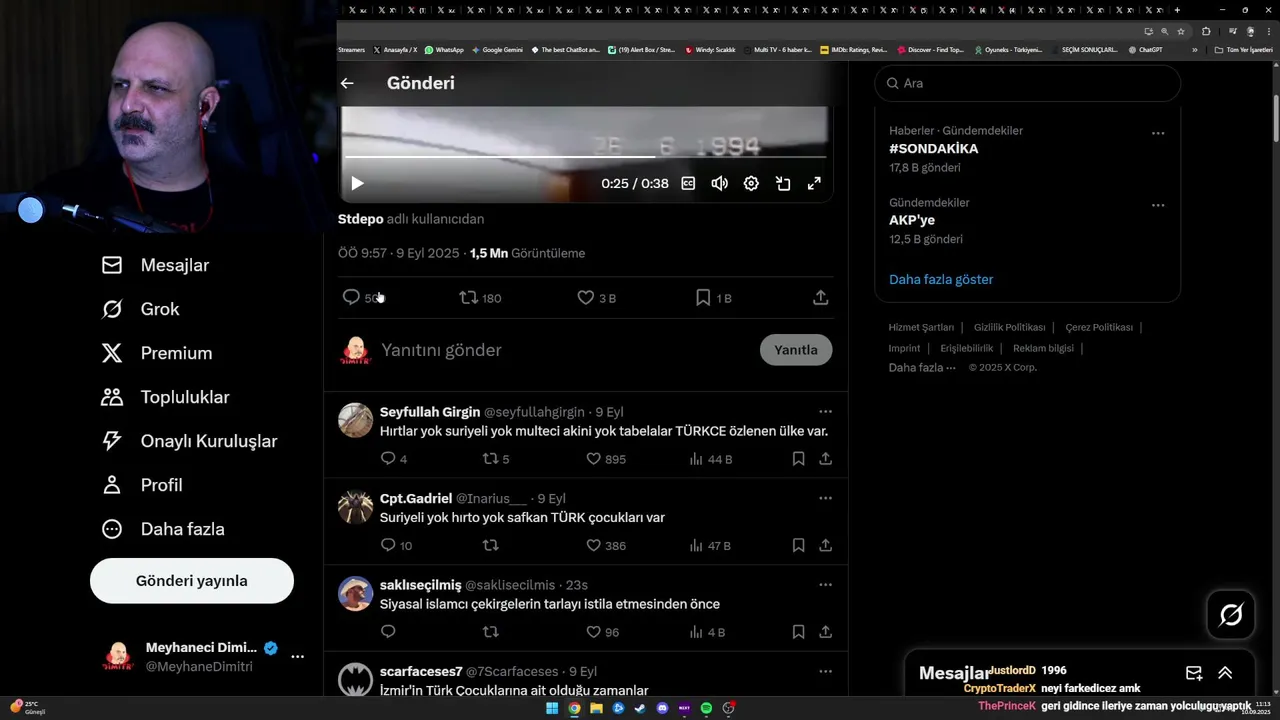Image resolution: width=1280 pixels, height=720 pixels.
Task: Click the Ara search field
Action: point(1027,83)
